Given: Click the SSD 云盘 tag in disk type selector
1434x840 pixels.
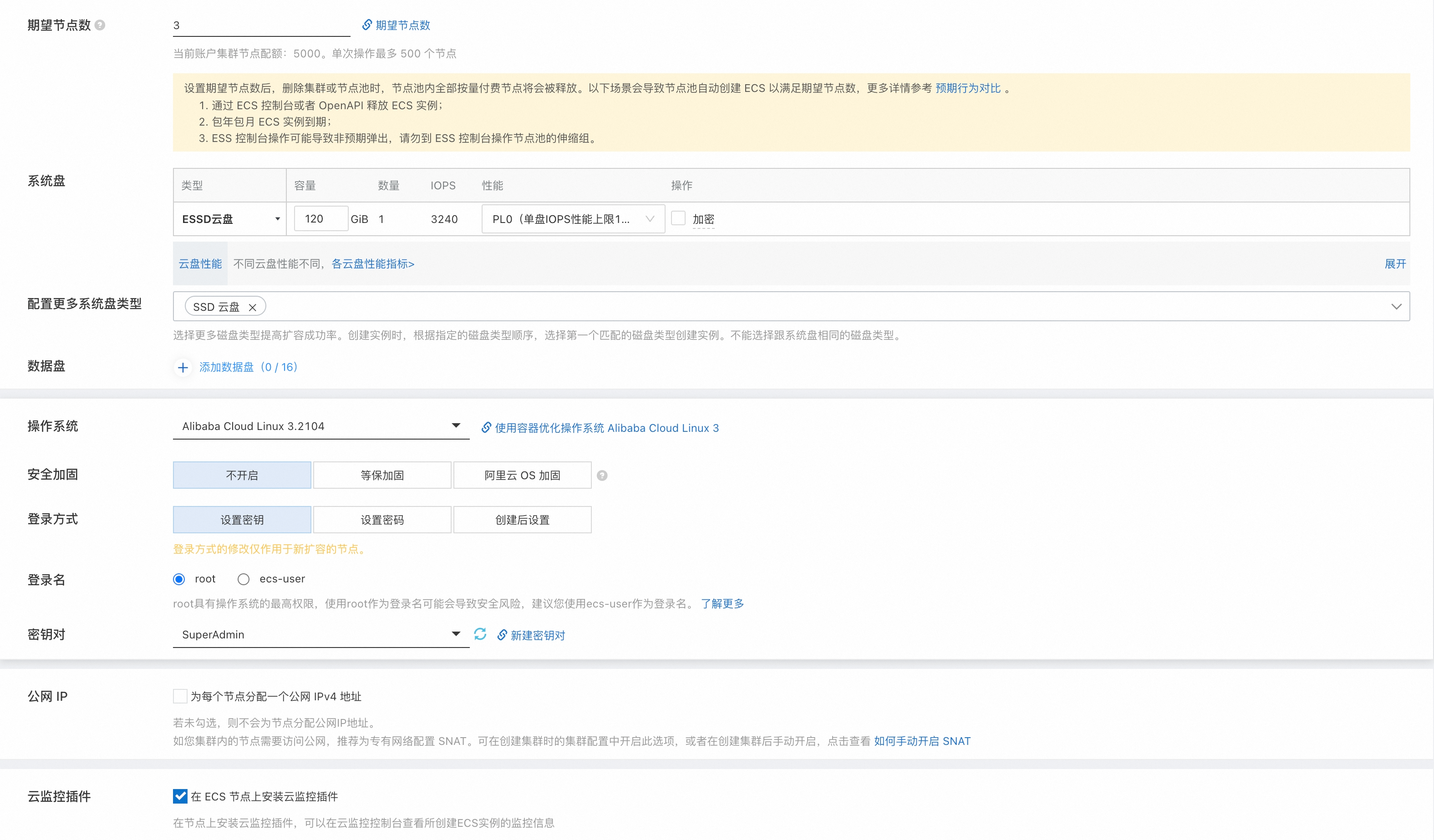Looking at the screenshot, I should tap(225, 307).
